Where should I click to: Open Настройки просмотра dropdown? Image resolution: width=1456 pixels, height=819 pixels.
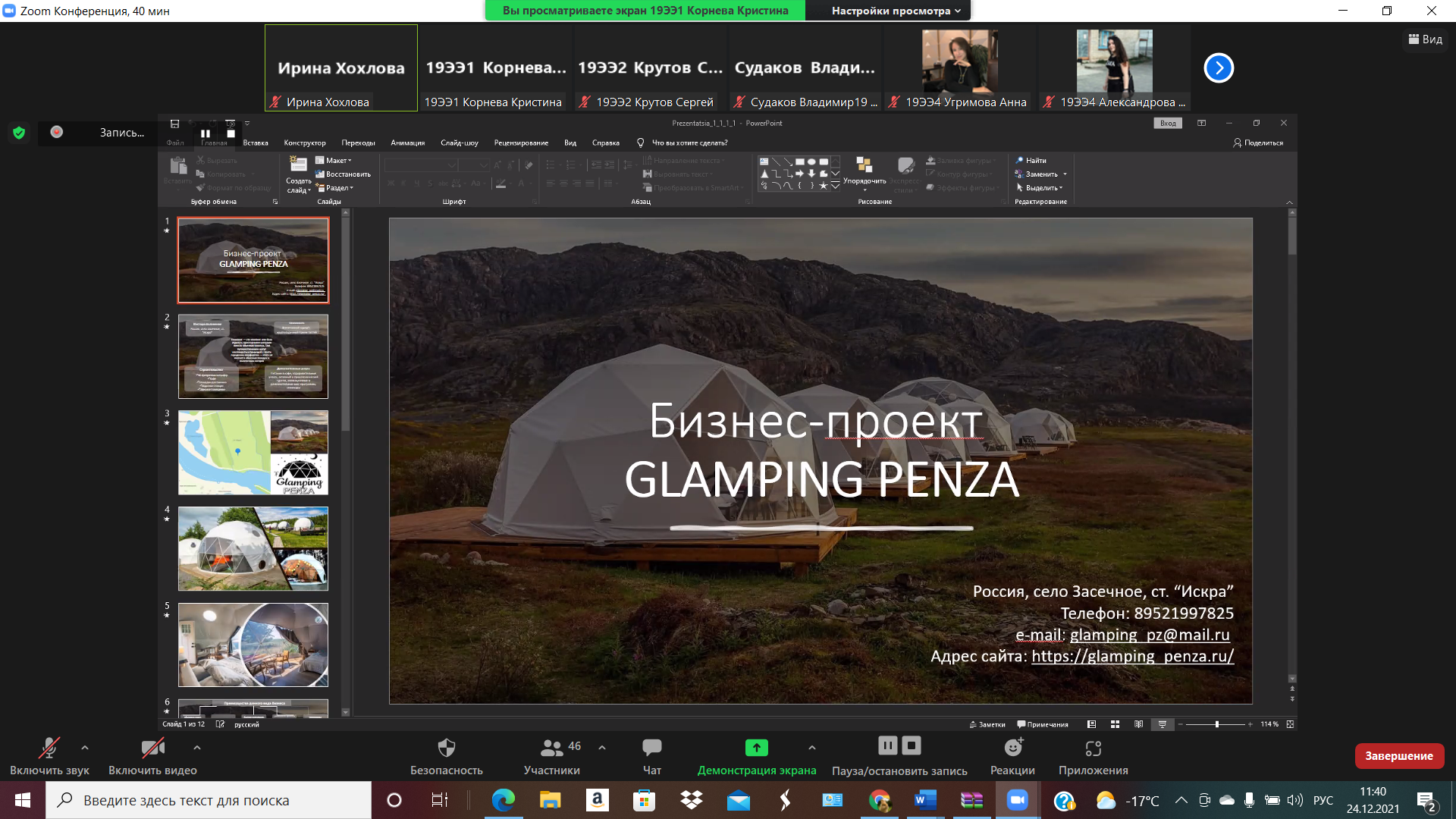(x=896, y=11)
